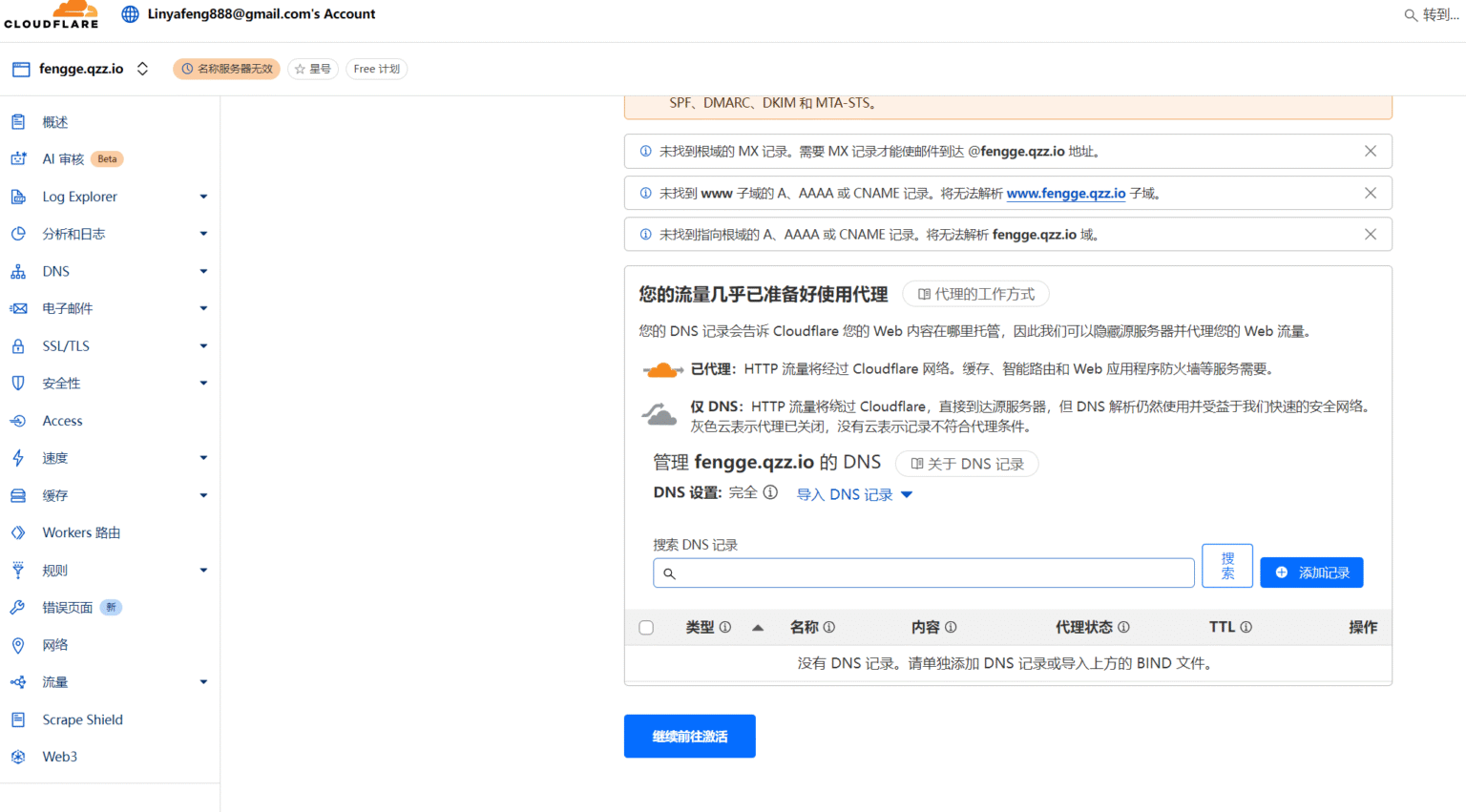1466x812 pixels.
Task: Open Workers 路由 via its sidebar icon
Action: click(21, 532)
